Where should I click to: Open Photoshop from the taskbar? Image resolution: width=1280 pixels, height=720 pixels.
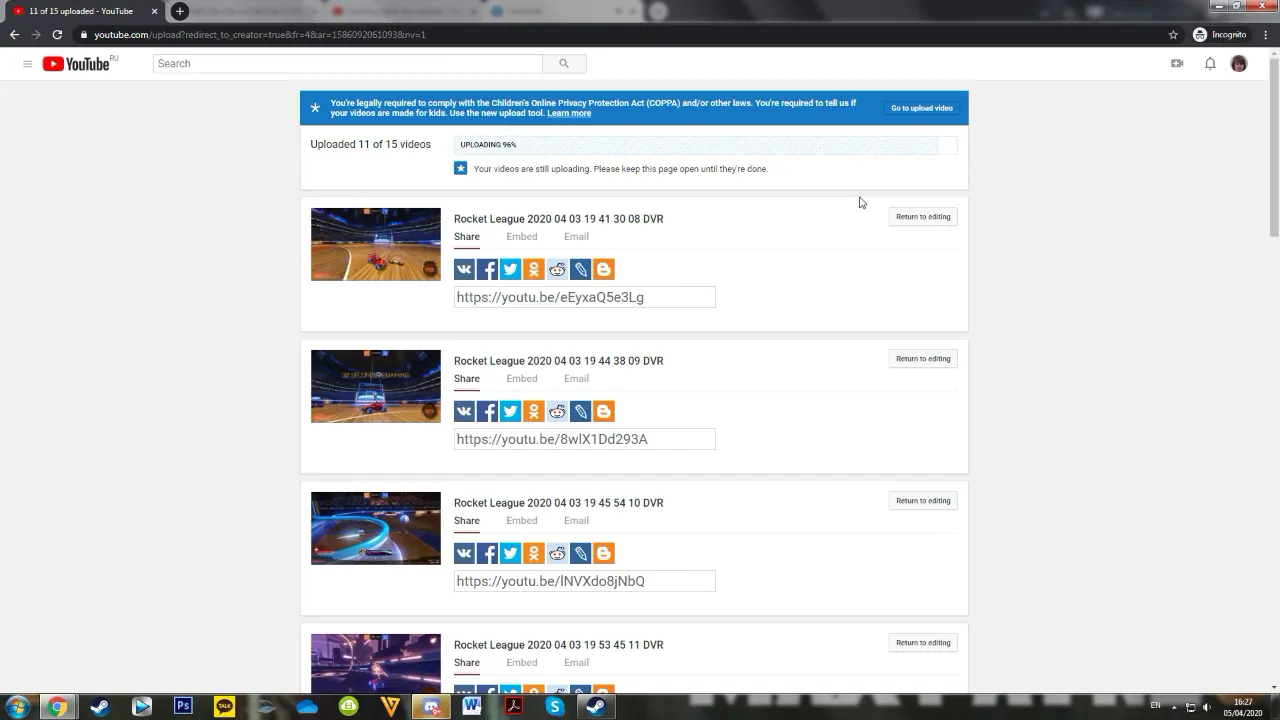[183, 706]
